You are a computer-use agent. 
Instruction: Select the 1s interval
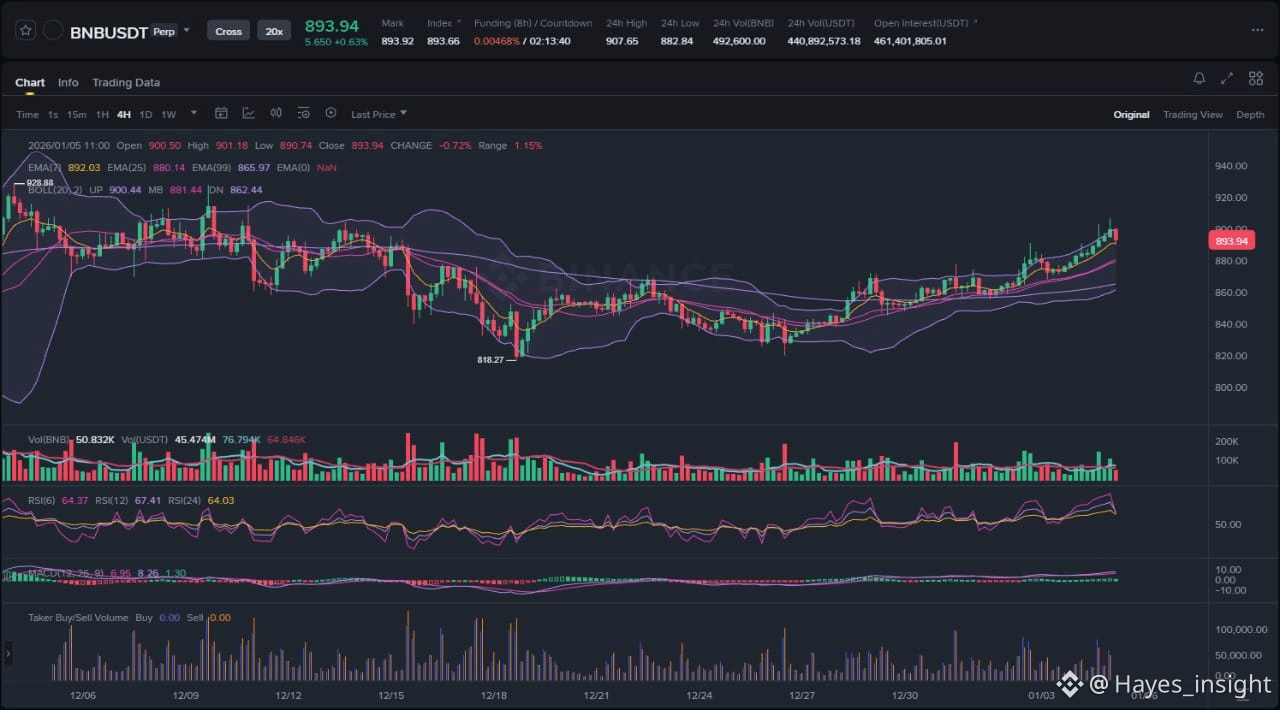tap(53, 115)
